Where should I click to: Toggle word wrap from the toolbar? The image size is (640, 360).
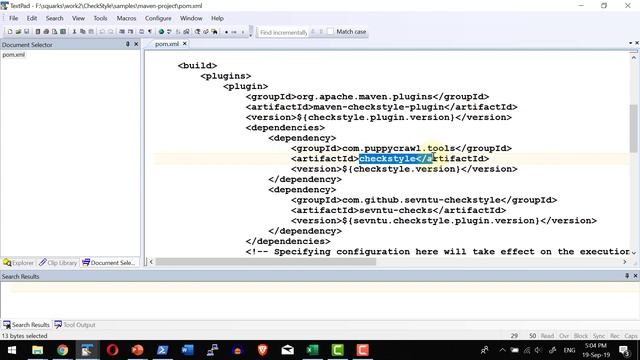pyautogui.click(x=142, y=31)
